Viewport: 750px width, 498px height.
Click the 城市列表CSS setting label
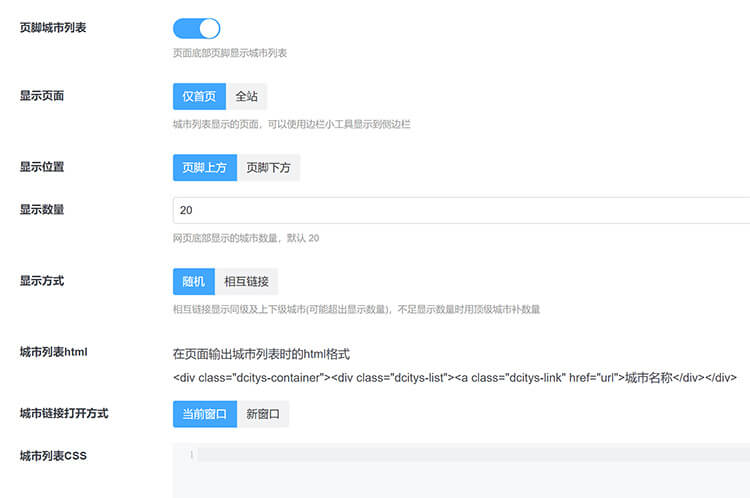tap(54, 456)
